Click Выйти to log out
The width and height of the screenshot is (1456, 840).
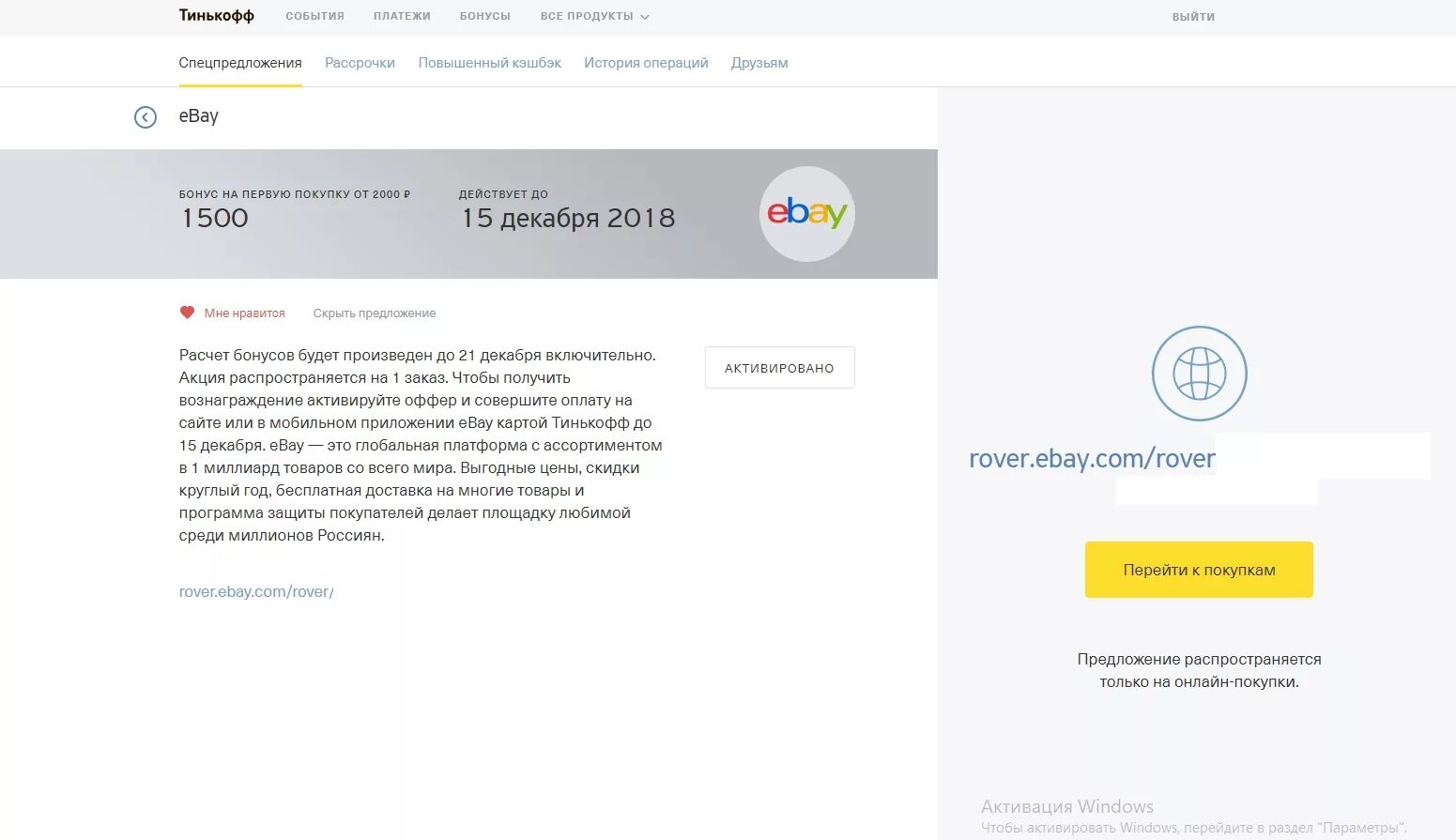tap(1193, 17)
